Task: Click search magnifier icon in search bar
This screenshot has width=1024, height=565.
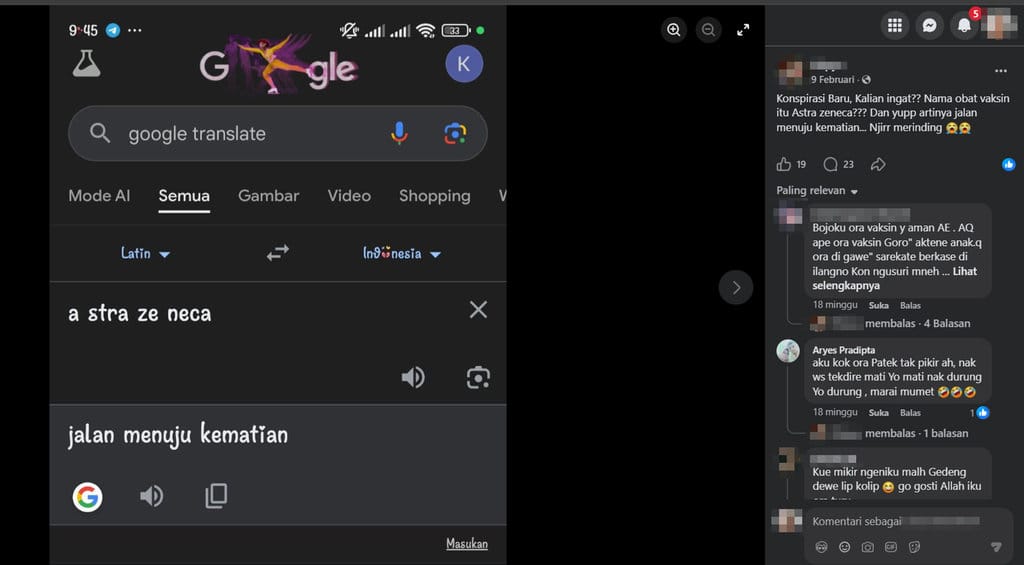Action: [100, 133]
